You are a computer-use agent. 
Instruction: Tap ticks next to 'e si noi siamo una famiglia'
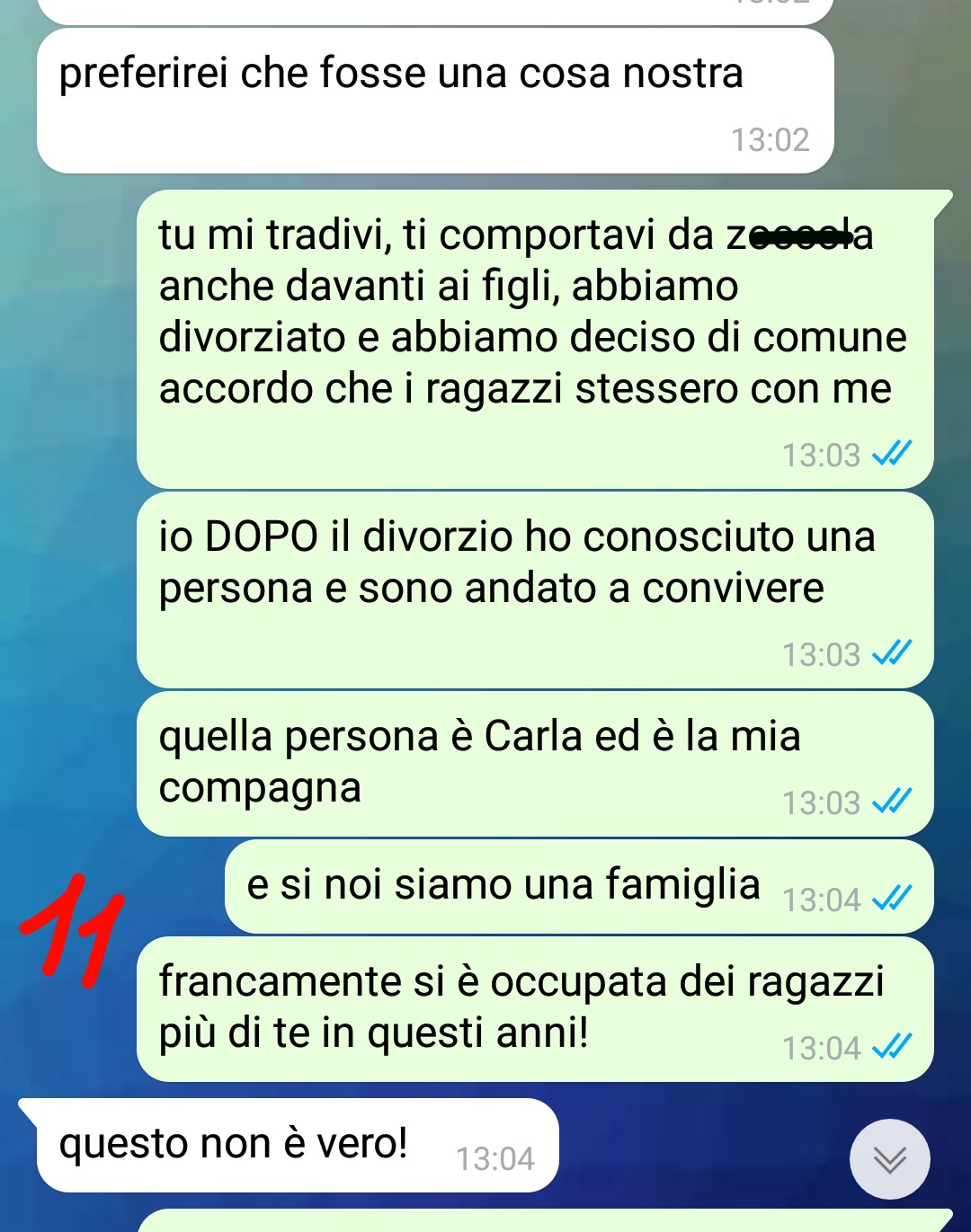(x=893, y=899)
